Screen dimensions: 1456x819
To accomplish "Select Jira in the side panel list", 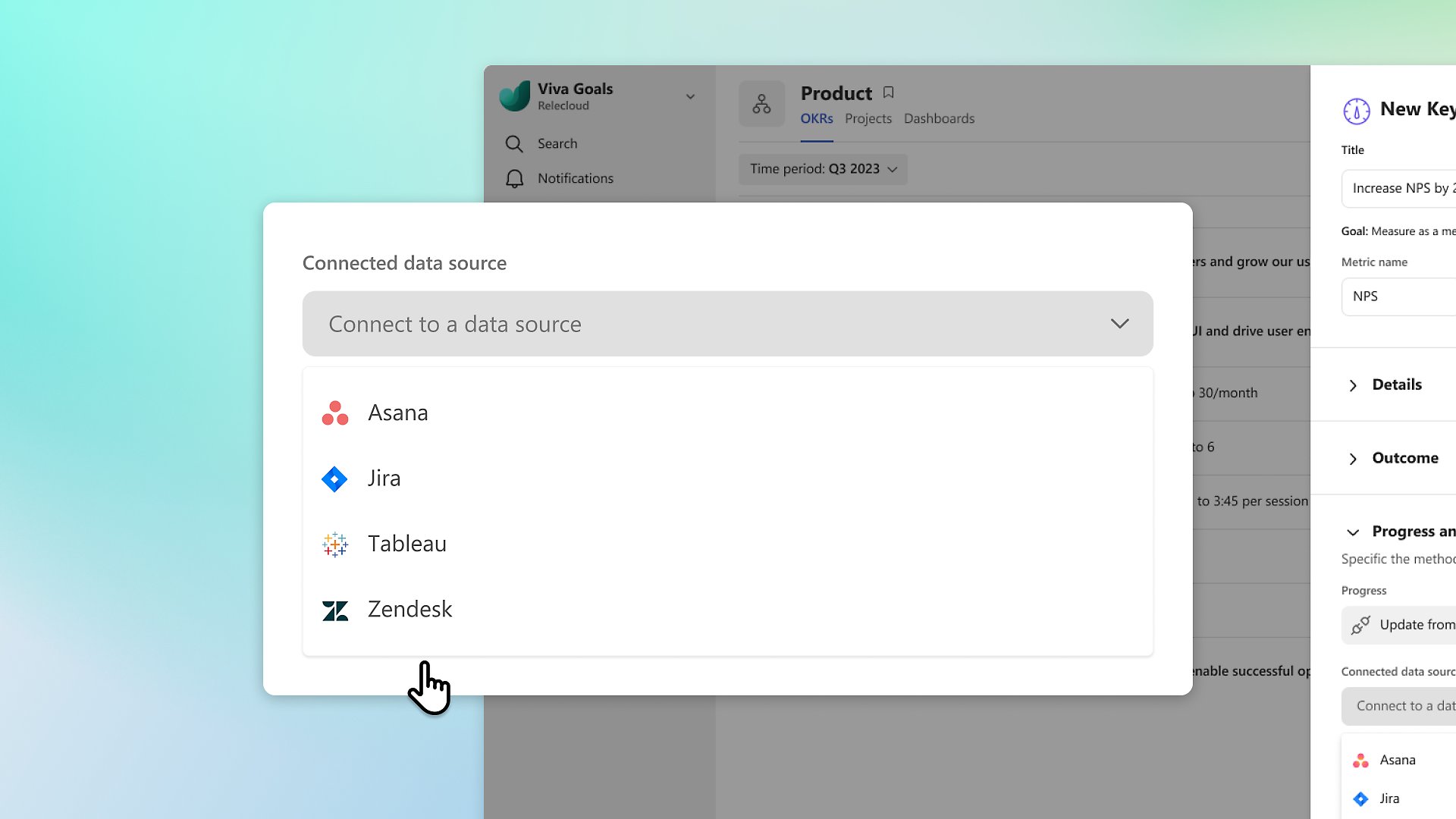I will pyautogui.click(x=1398, y=799).
